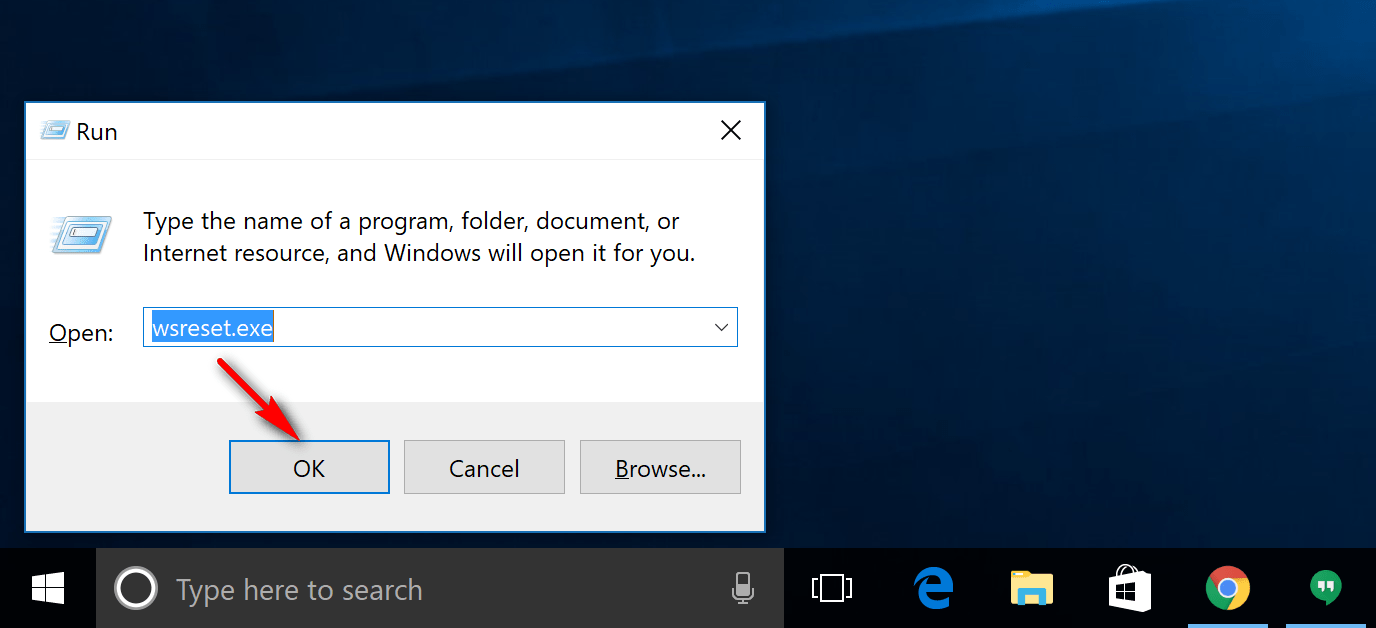Click OK to run wsreset.exe
The width and height of the screenshot is (1376, 628).
(x=309, y=467)
